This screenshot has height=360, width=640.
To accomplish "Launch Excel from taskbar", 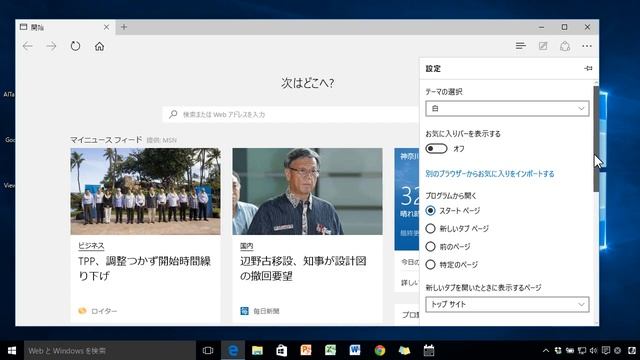I will [331, 351].
